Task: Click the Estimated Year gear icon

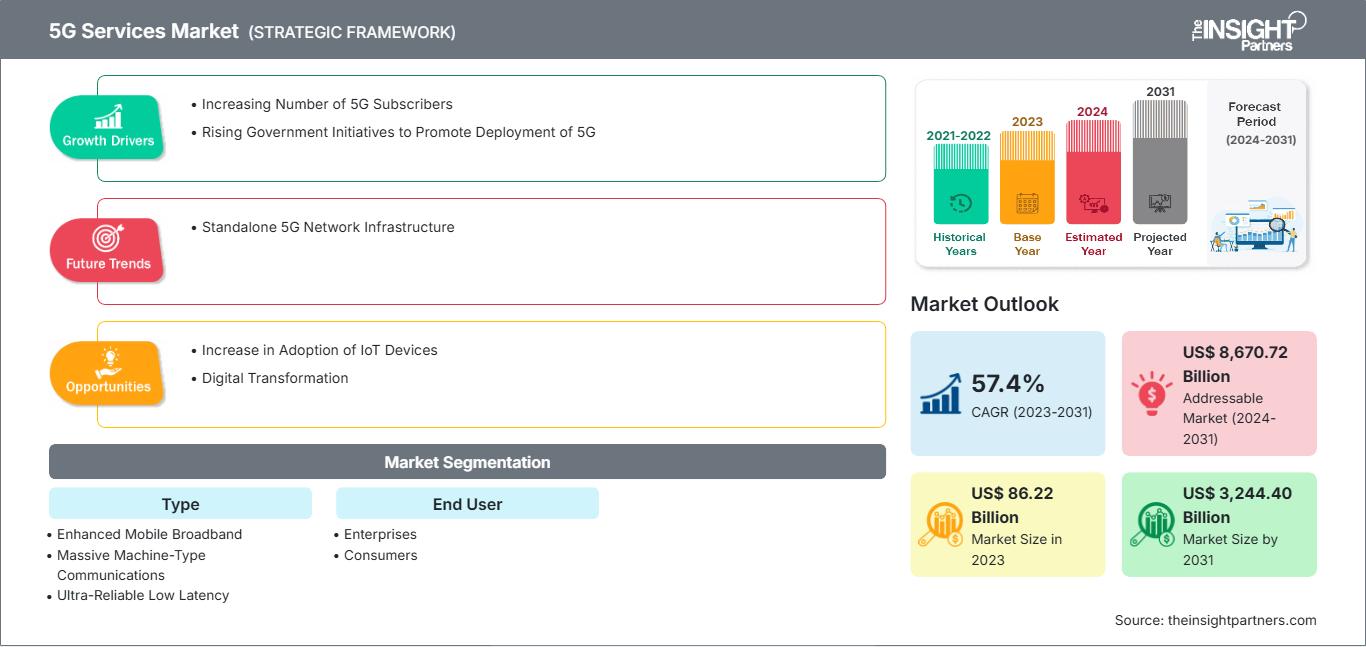Action: click(1093, 204)
